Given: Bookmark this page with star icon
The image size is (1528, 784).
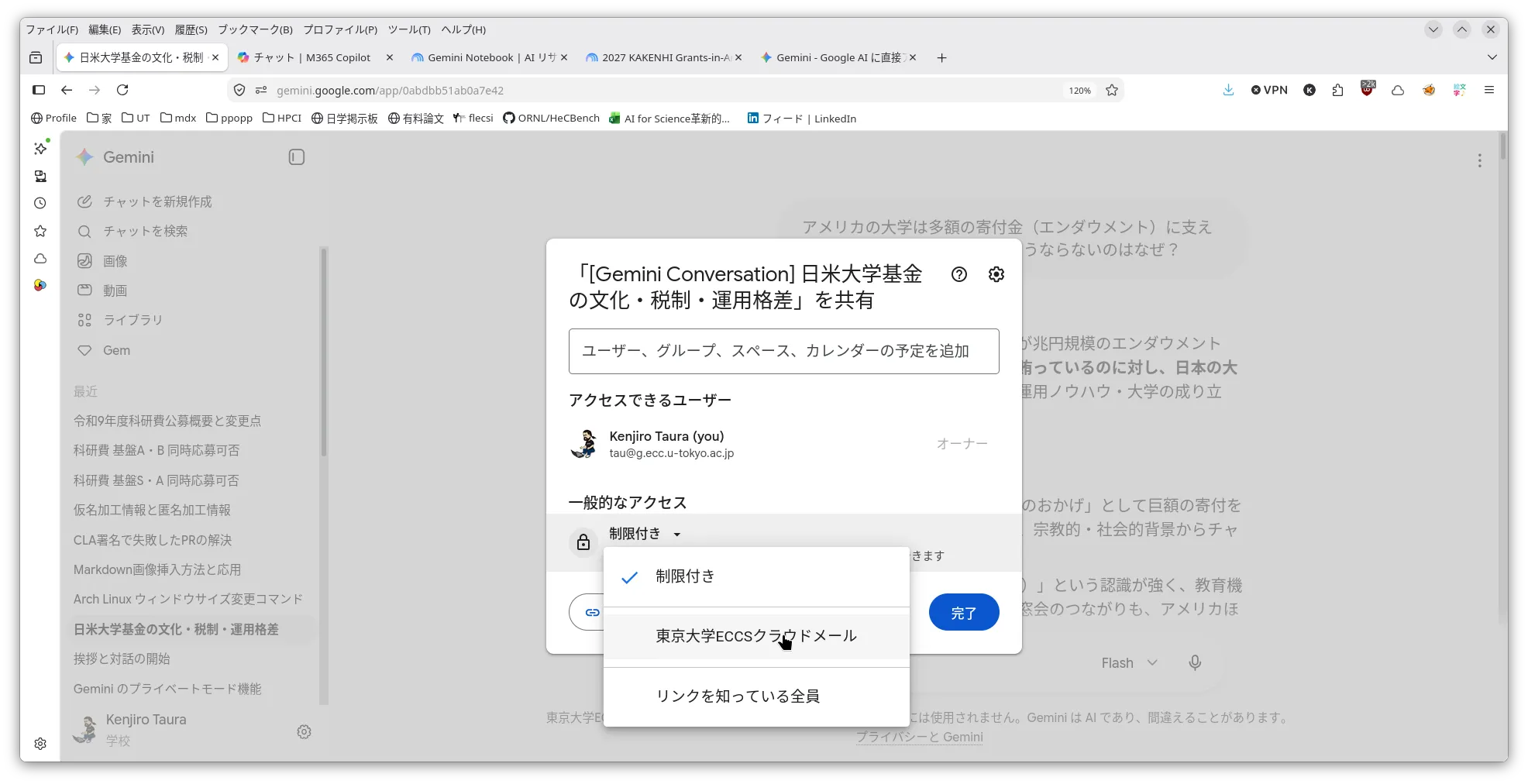Looking at the screenshot, I should pyautogui.click(x=1112, y=90).
